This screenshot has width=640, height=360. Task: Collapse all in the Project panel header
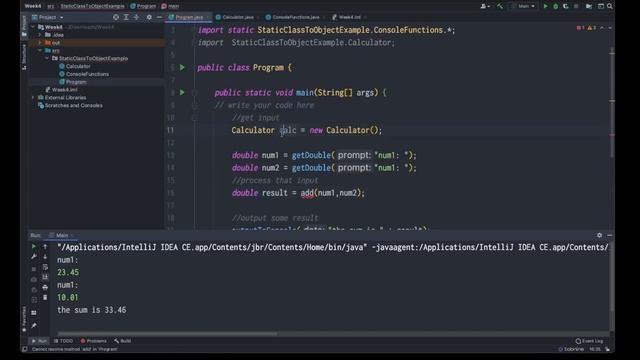click(x=136, y=17)
